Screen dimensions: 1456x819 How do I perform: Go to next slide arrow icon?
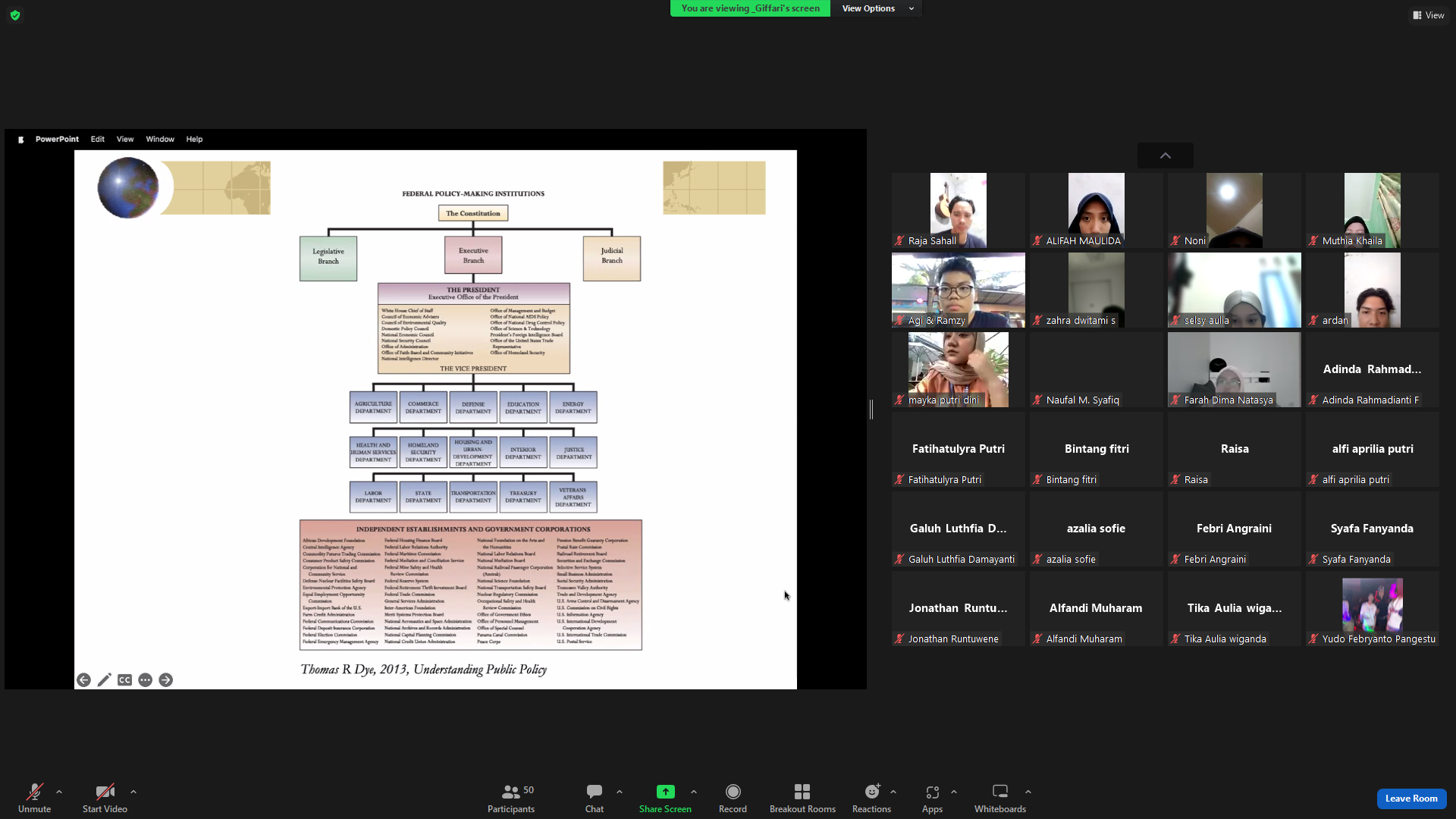[166, 680]
